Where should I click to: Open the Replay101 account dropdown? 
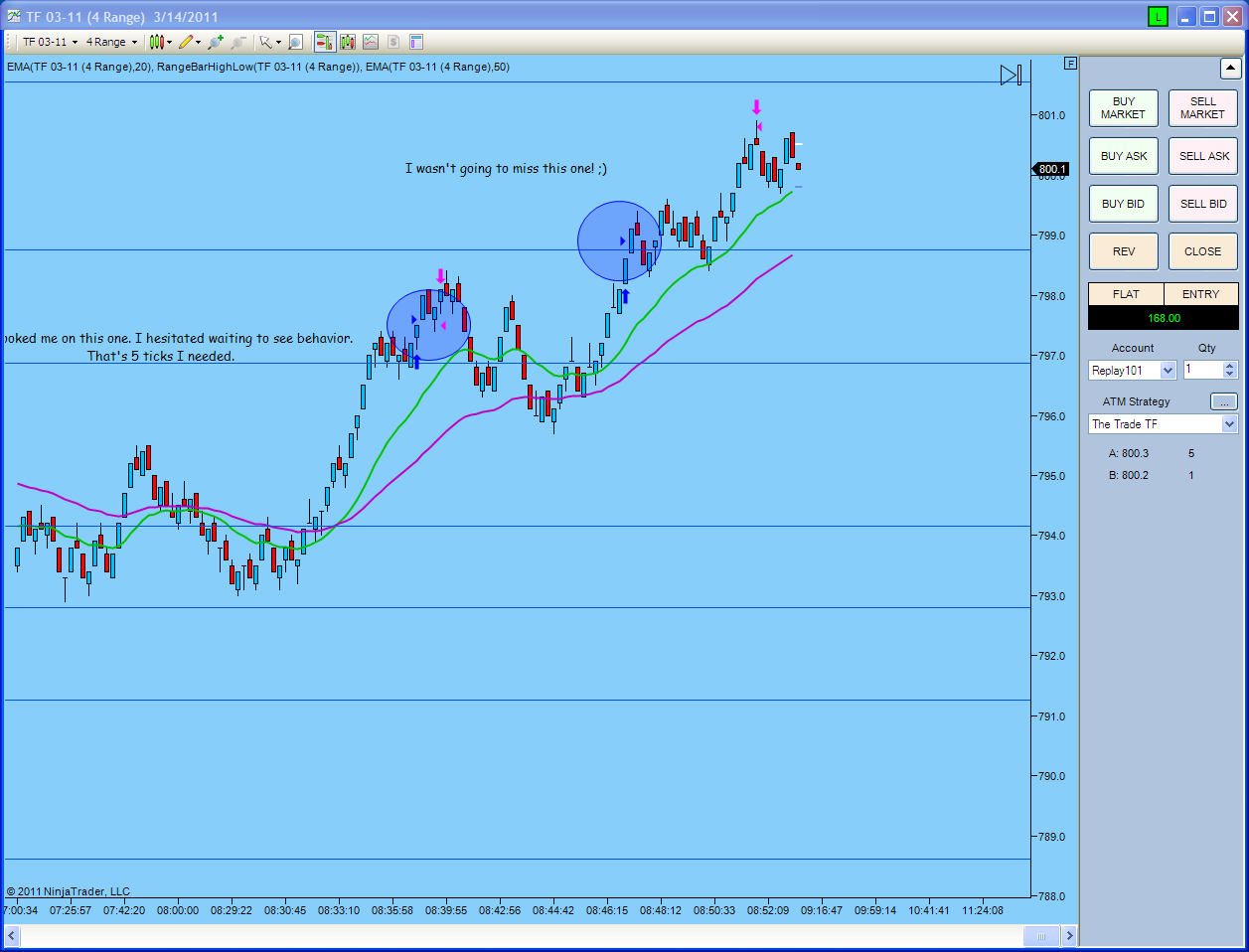point(1133,371)
